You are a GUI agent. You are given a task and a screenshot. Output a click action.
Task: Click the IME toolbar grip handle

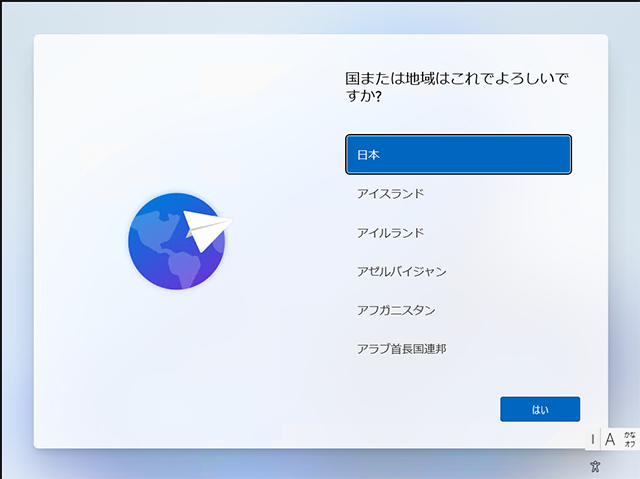(x=593, y=439)
